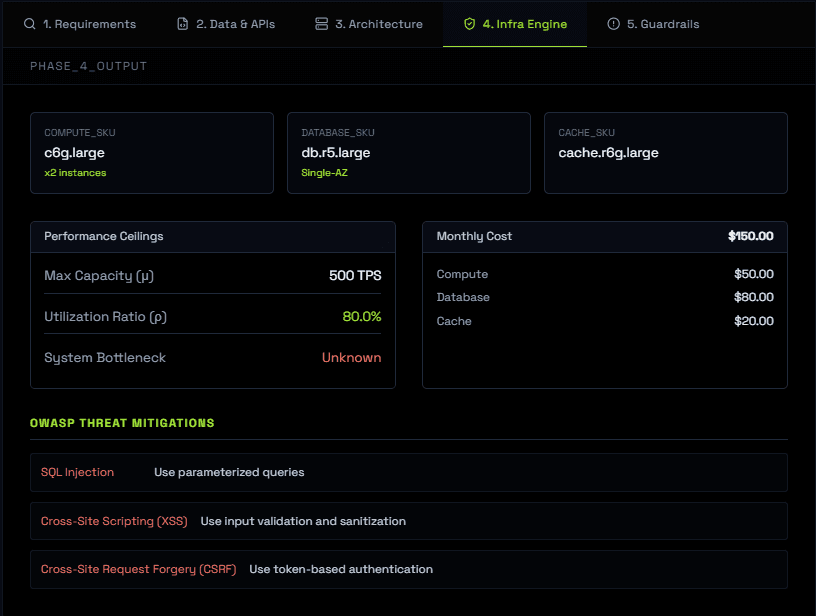The width and height of the screenshot is (816, 616).
Task: Open the Cross-Site Request Forgery (CSRF) entry
Action: (137, 569)
